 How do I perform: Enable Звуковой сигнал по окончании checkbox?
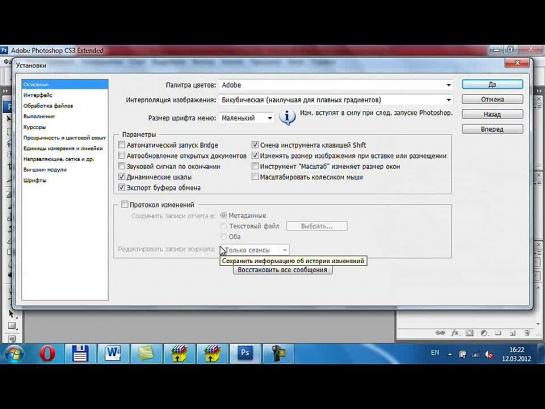tap(121, 166)
